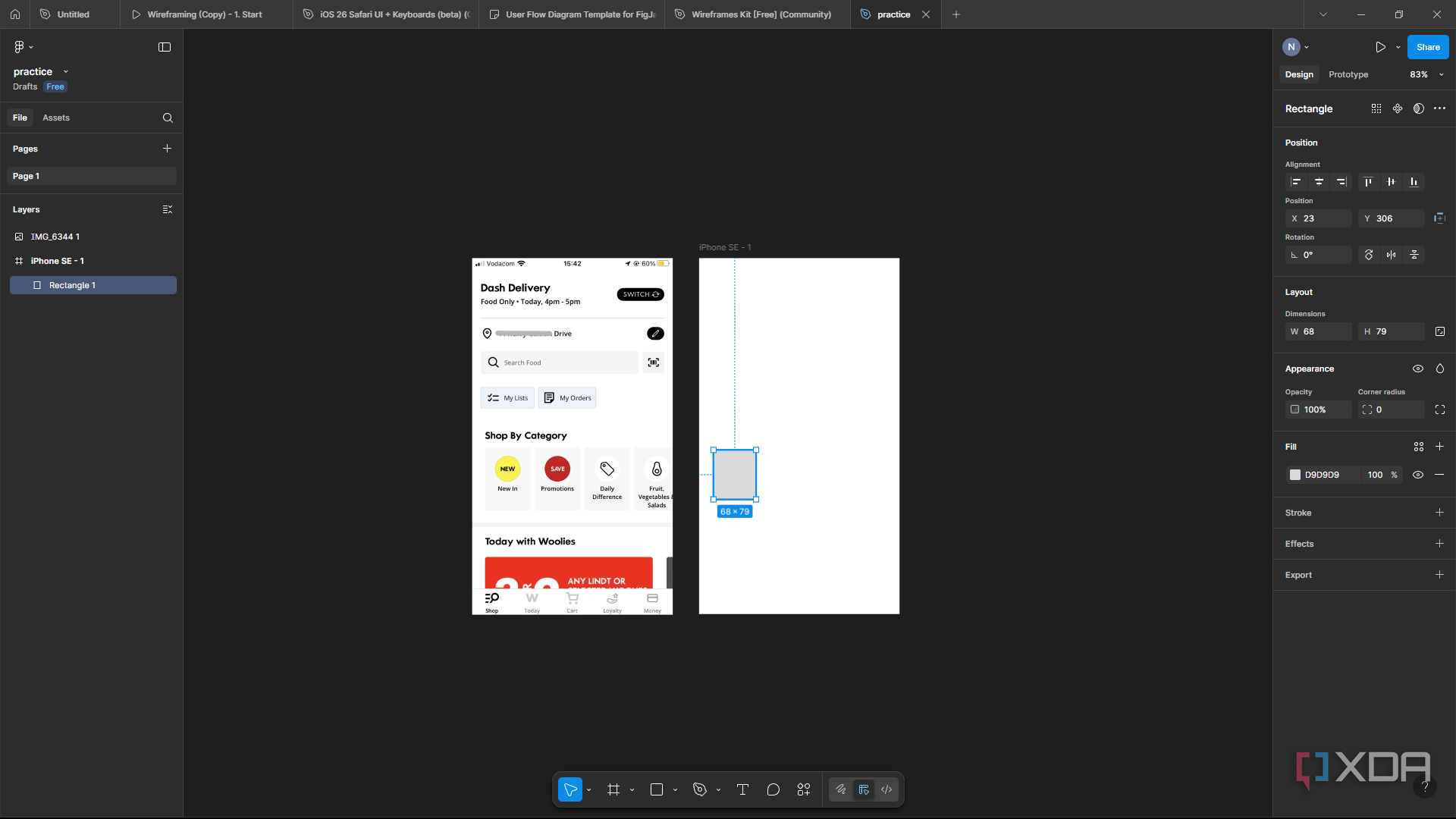
Task: Open the Untitled file tab
Action: pos(73,14)
